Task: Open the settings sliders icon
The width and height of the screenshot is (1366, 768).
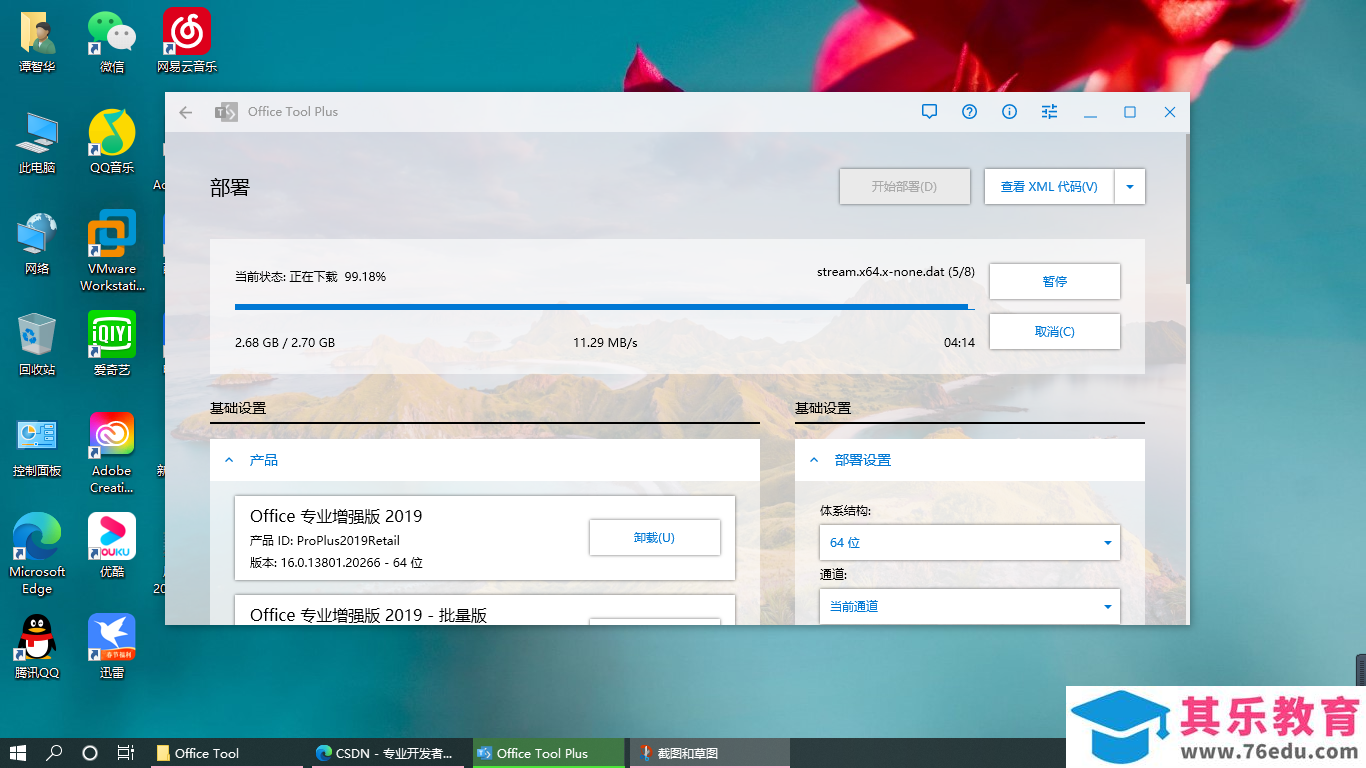Action: coord(1049,112)
